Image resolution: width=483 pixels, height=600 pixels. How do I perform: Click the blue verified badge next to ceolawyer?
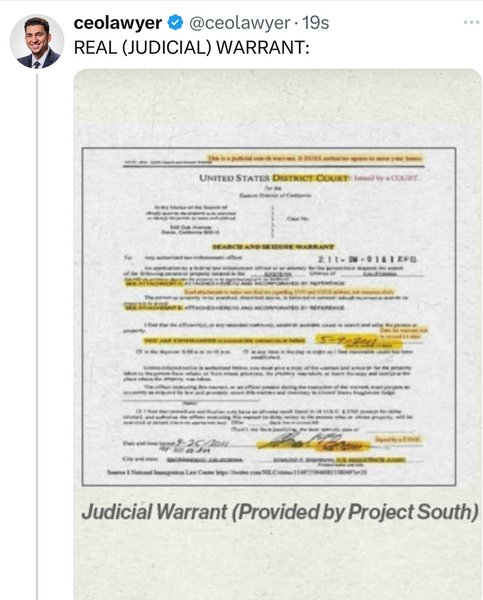coord(175,23)
